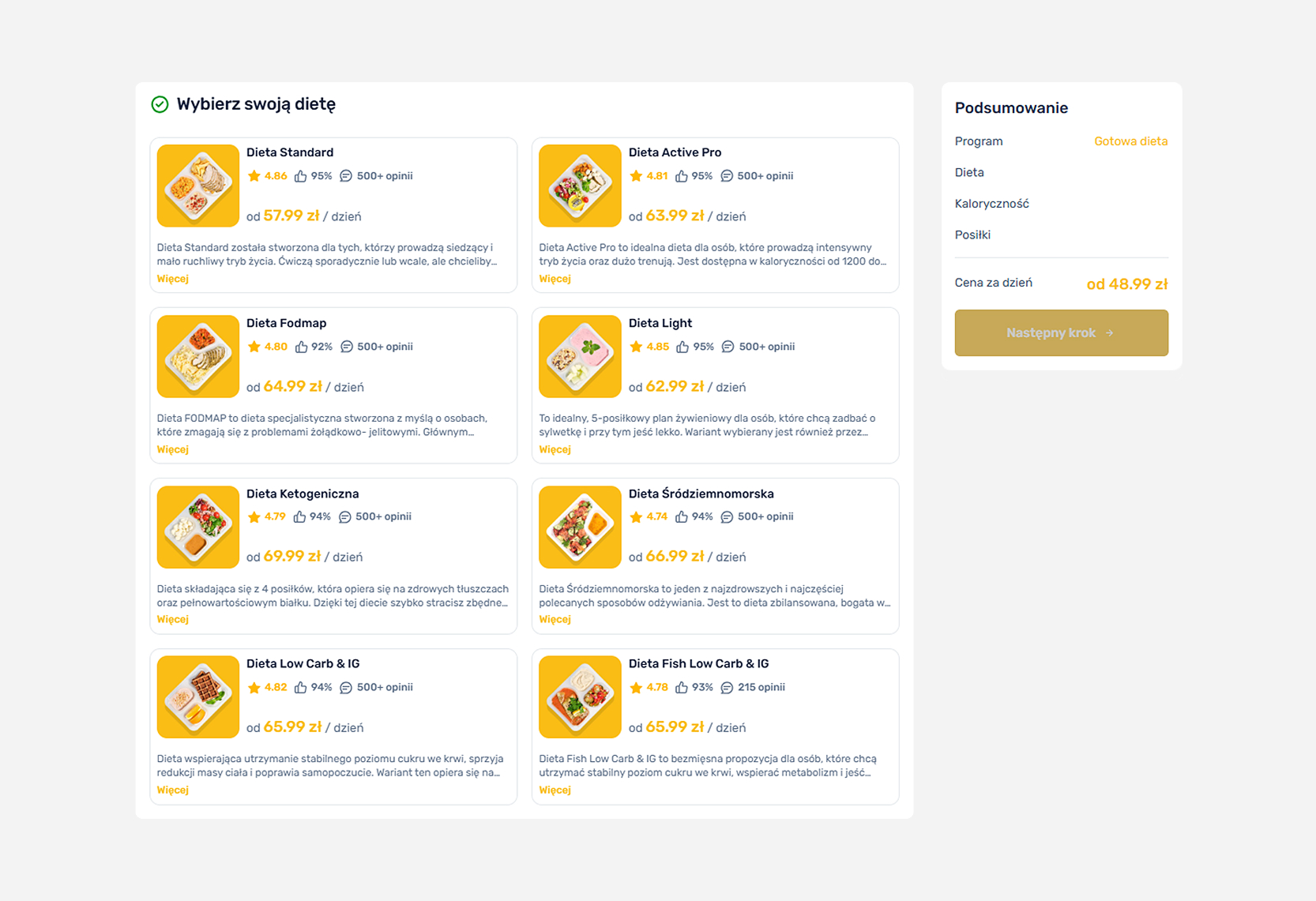Screen dimensions: 1316x901
Task: Open the Dieta Active Pro meal photo
Action: pos(580,186)
